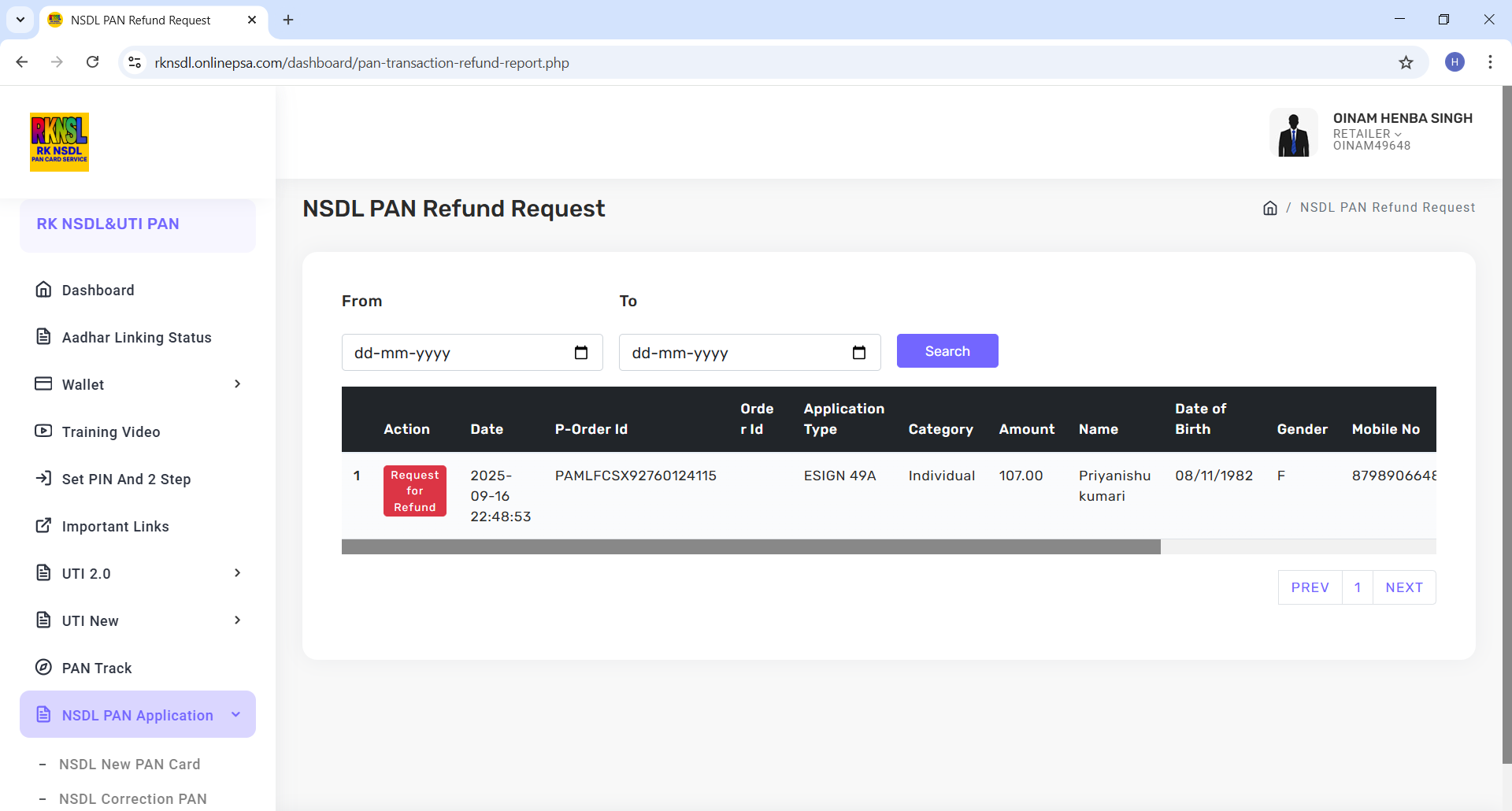Reload the page using the refresh icon

[93, 62]
